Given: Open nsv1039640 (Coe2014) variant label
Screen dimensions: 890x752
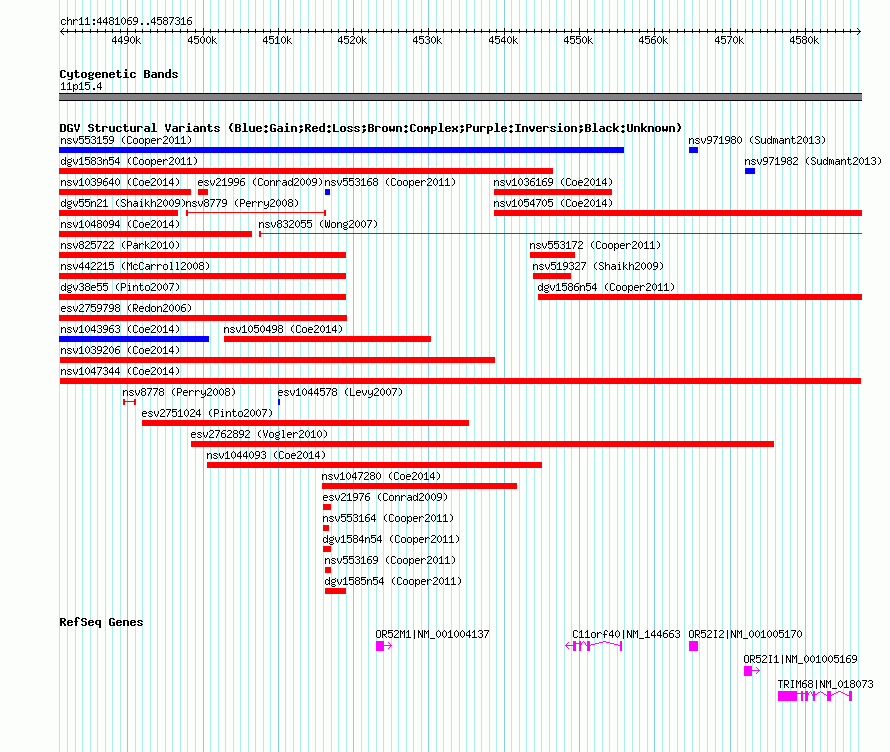Looking at the screenshot, I should tap(120, 182).
